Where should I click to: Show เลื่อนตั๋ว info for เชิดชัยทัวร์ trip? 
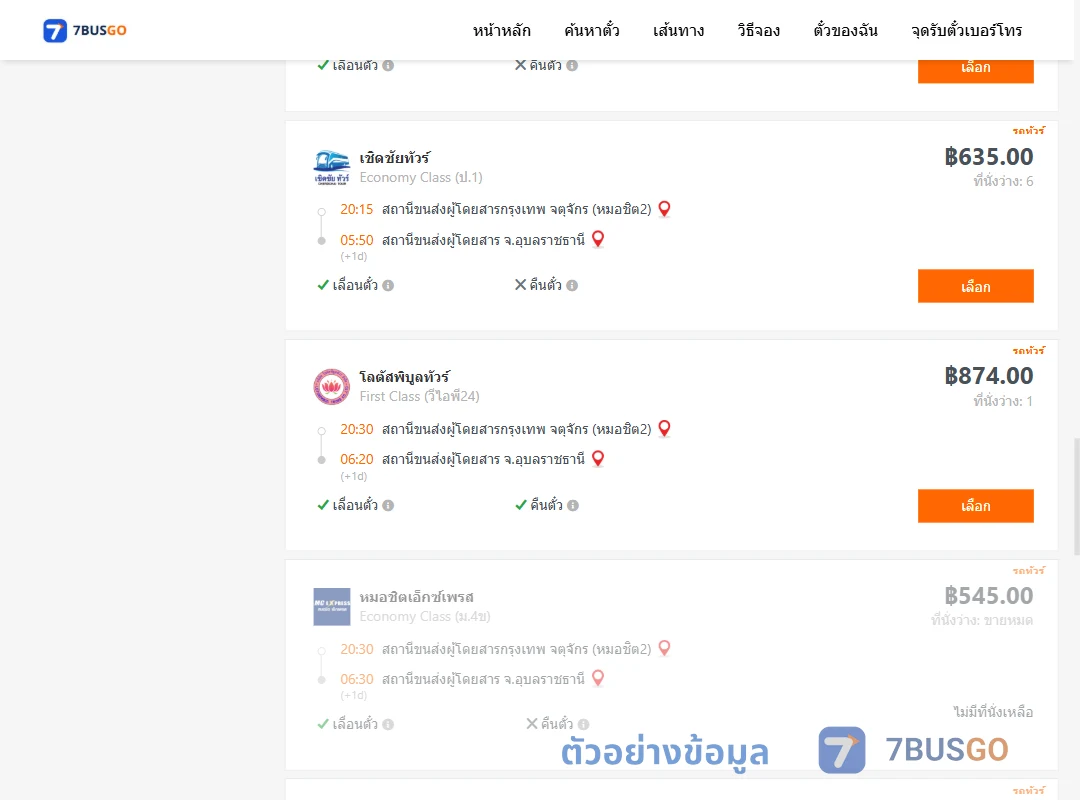tap(388, 285)
